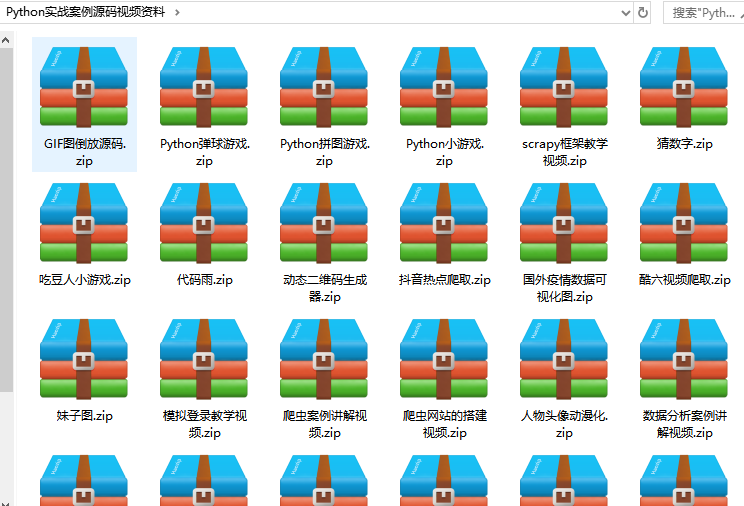This screenshot has width=744, height=506.
Task: Click the scroll up arrow on scrollbar
Action: coord(6,40)
